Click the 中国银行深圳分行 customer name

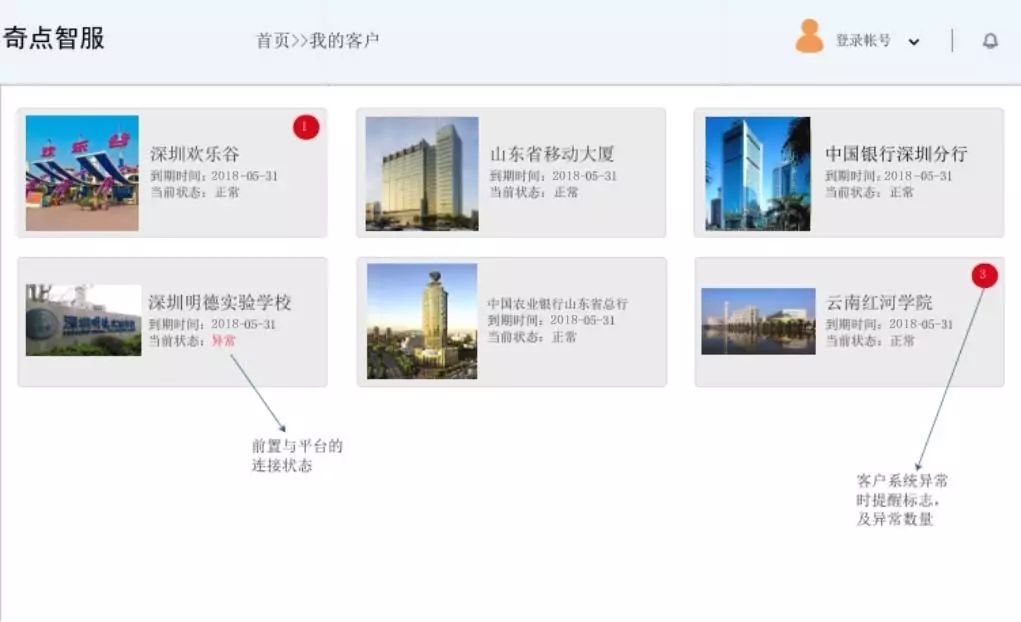896,154
